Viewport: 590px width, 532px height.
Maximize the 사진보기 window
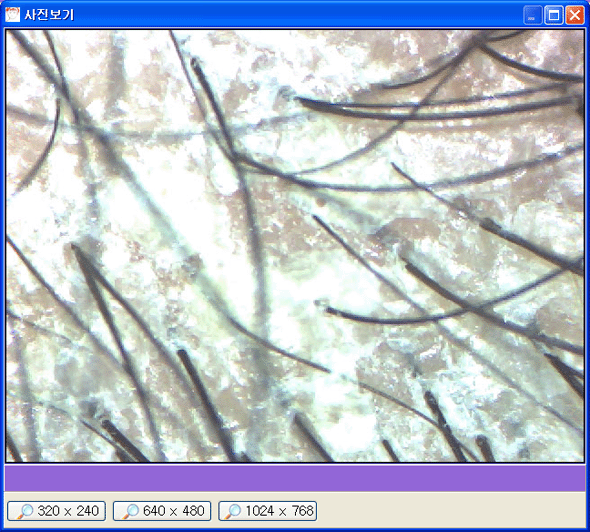tap(554, 15)
